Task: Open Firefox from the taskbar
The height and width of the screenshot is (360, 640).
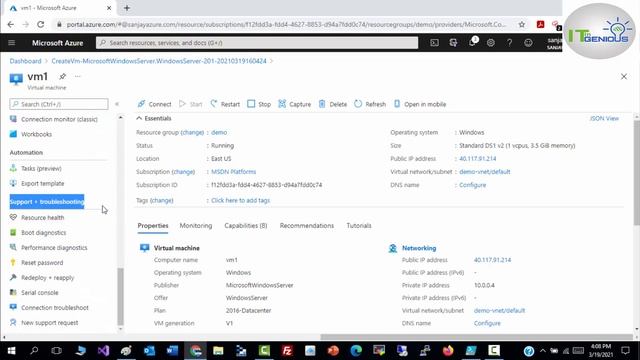Action: pos(448,351)
